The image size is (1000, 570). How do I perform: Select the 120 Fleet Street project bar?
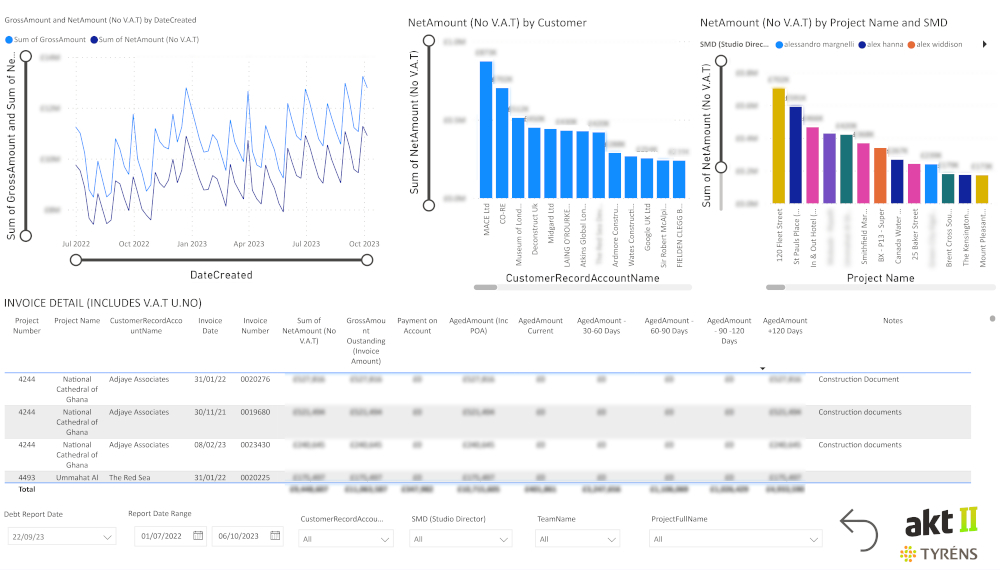pyautogui.click(x=779, y=144)
